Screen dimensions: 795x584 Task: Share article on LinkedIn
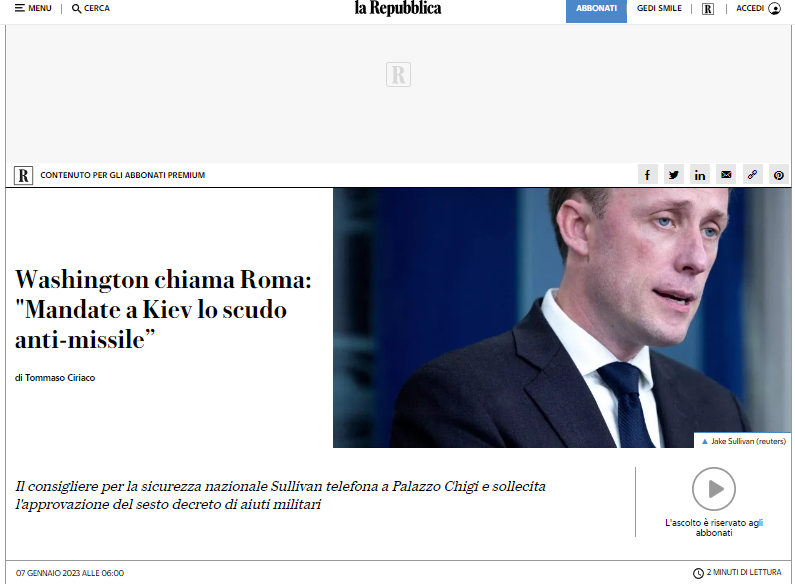point(700,175)
